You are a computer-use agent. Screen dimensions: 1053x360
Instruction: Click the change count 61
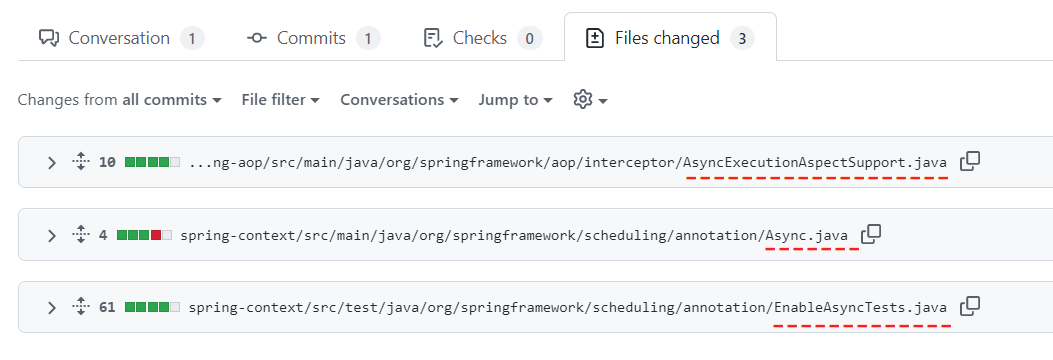coord(107,308)
